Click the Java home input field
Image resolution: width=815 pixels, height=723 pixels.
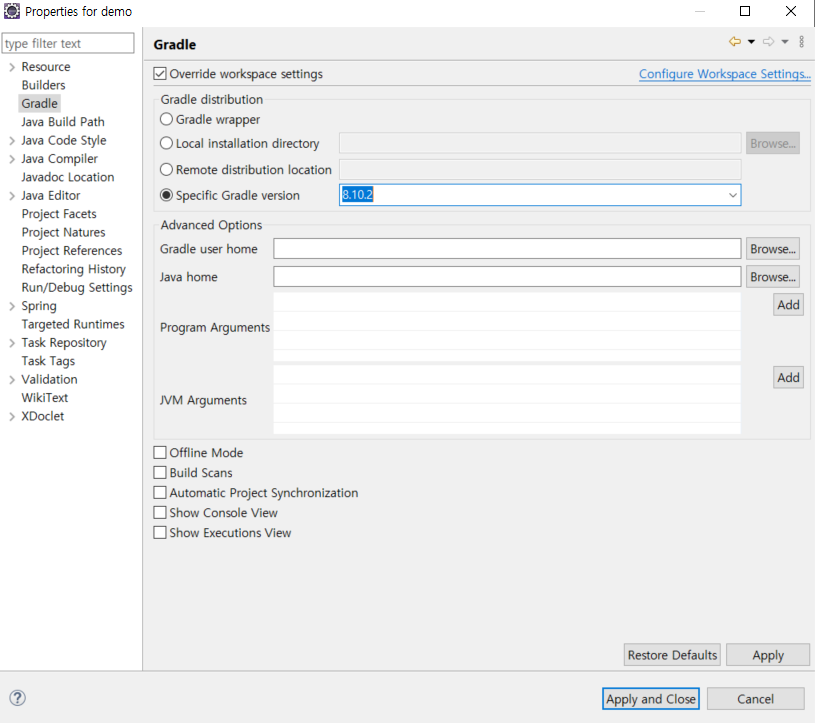[507, 277]
